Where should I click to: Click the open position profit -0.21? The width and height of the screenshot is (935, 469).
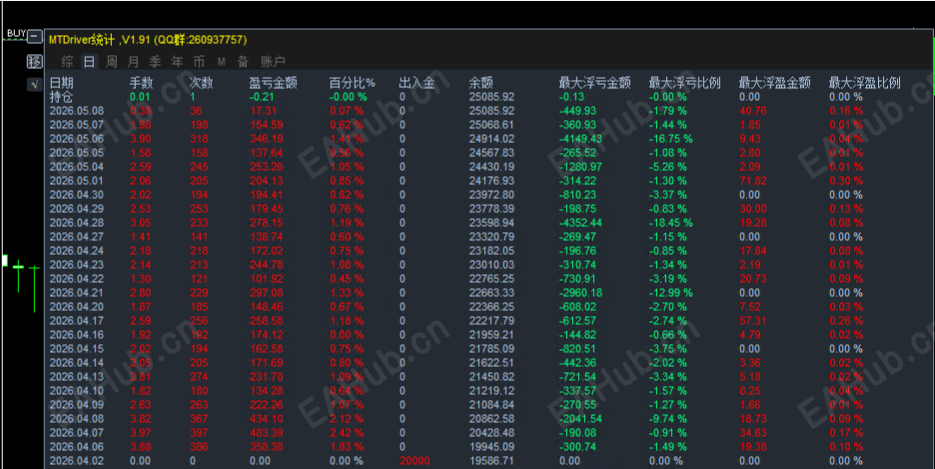tap(262, 97)
